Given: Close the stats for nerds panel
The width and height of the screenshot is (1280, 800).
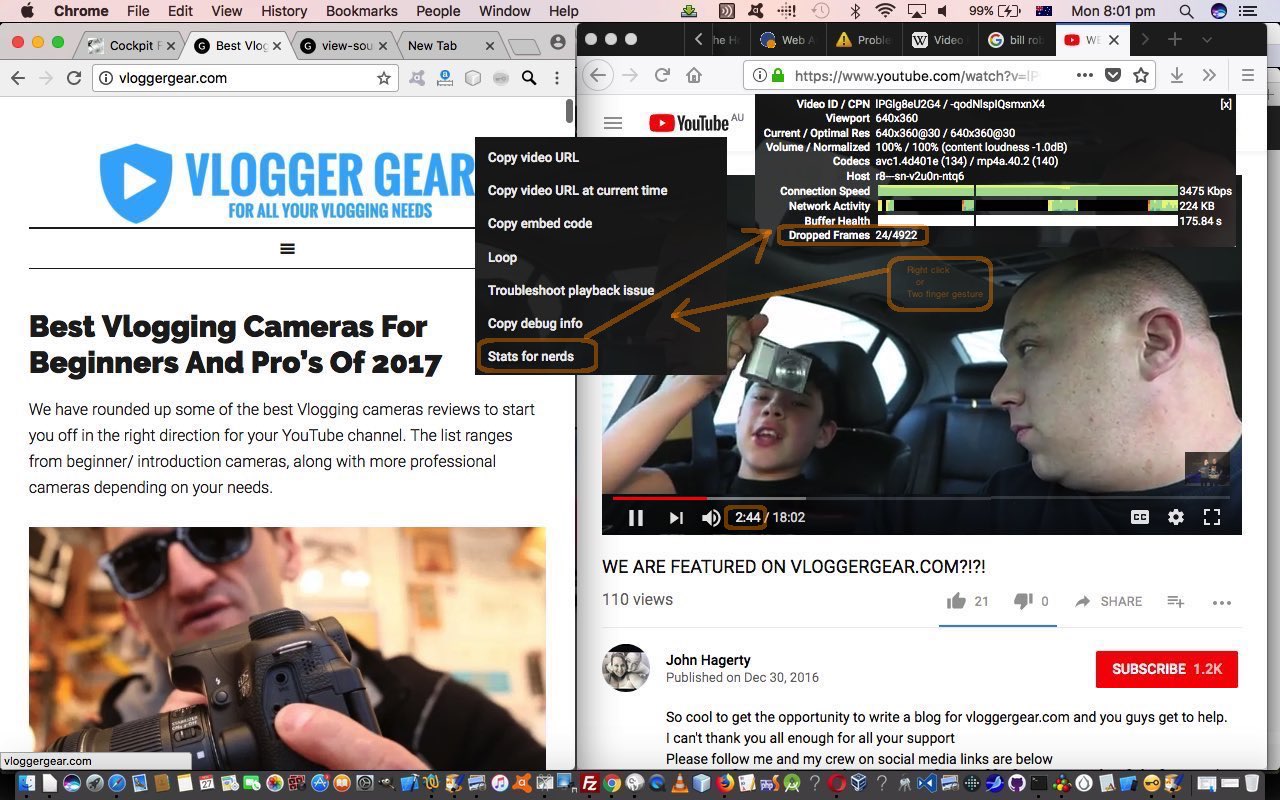Looking at the screenshot, I should click(1226, 104).
